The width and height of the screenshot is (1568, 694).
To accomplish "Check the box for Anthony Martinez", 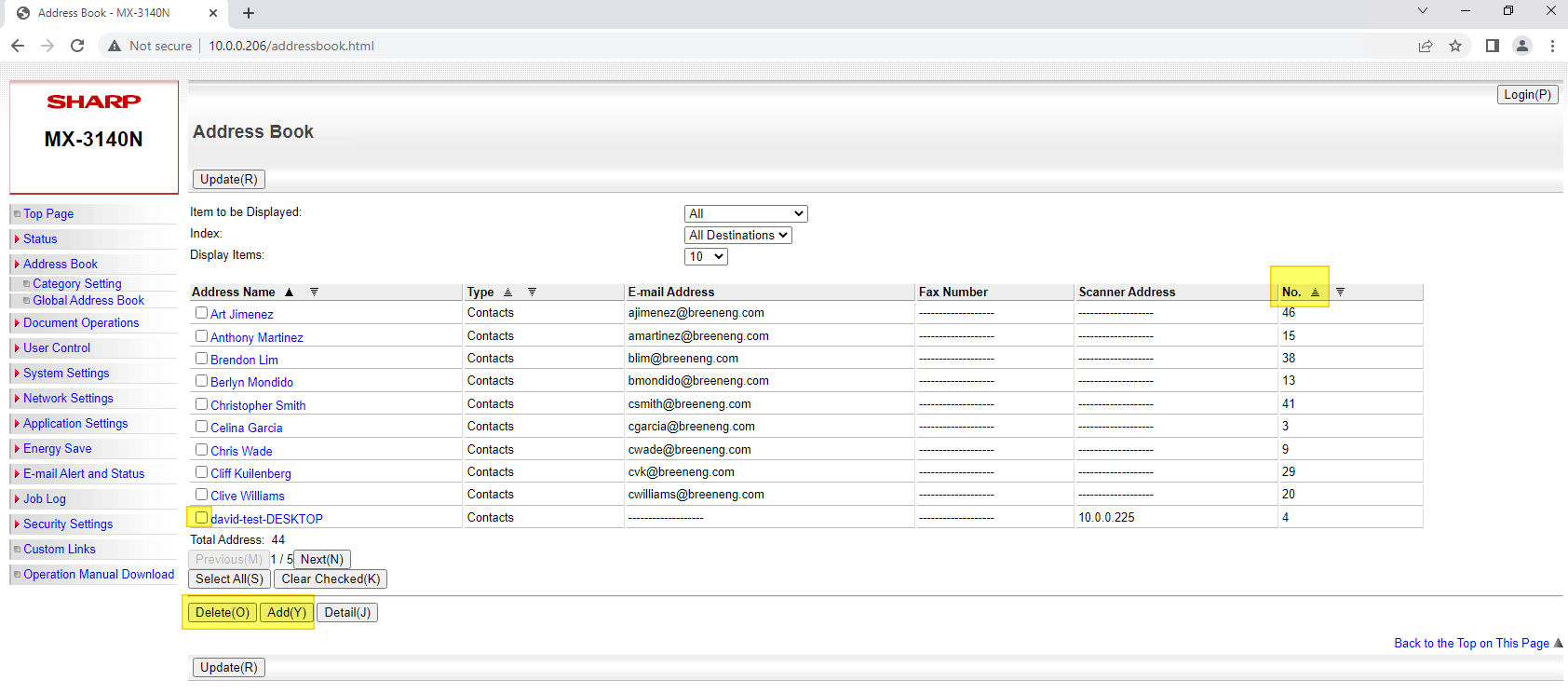I will pos(201,335).
